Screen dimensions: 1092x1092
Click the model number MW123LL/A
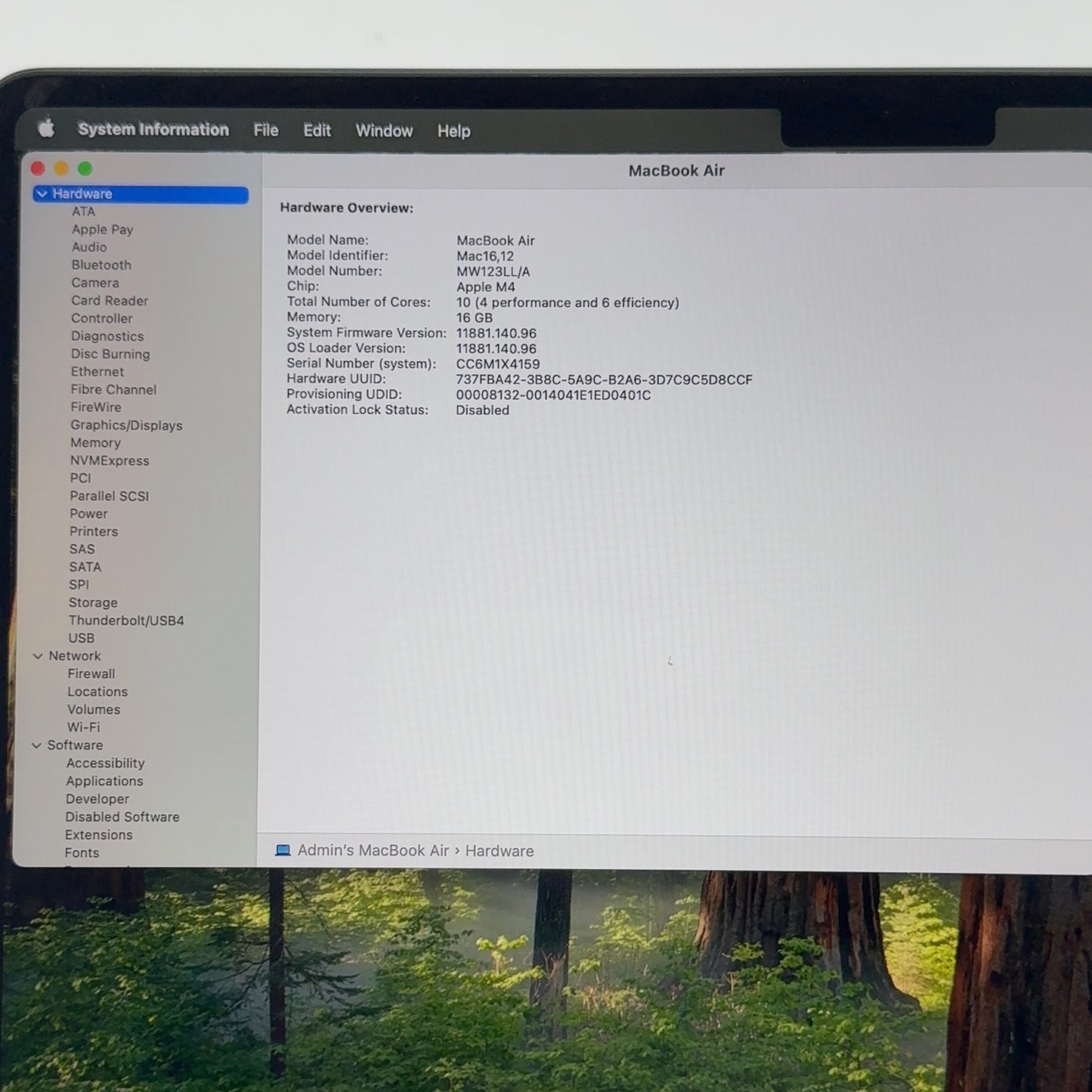(x=493, y=272)
